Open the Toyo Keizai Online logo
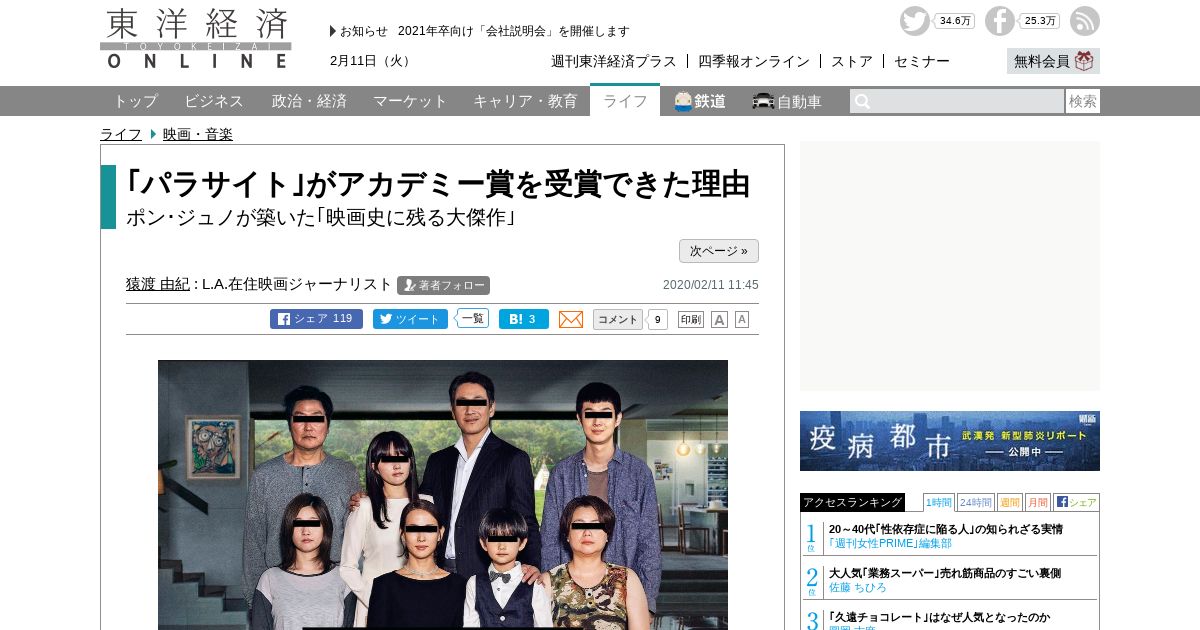The height and width of the screenshot is (630, 1200). click(x=196, y=38)
